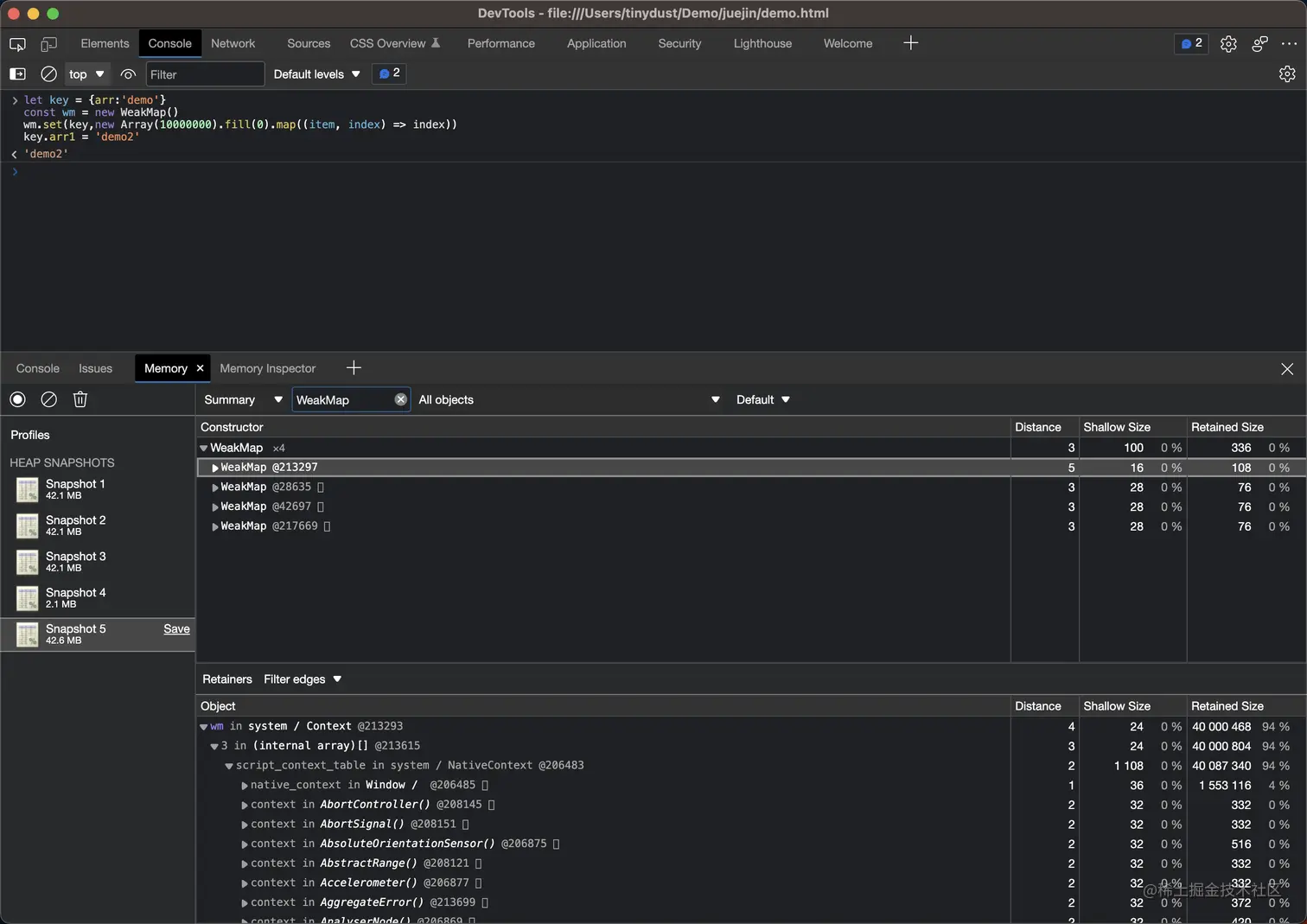Switch to Console tab in bottom drawer

[38, 368]
